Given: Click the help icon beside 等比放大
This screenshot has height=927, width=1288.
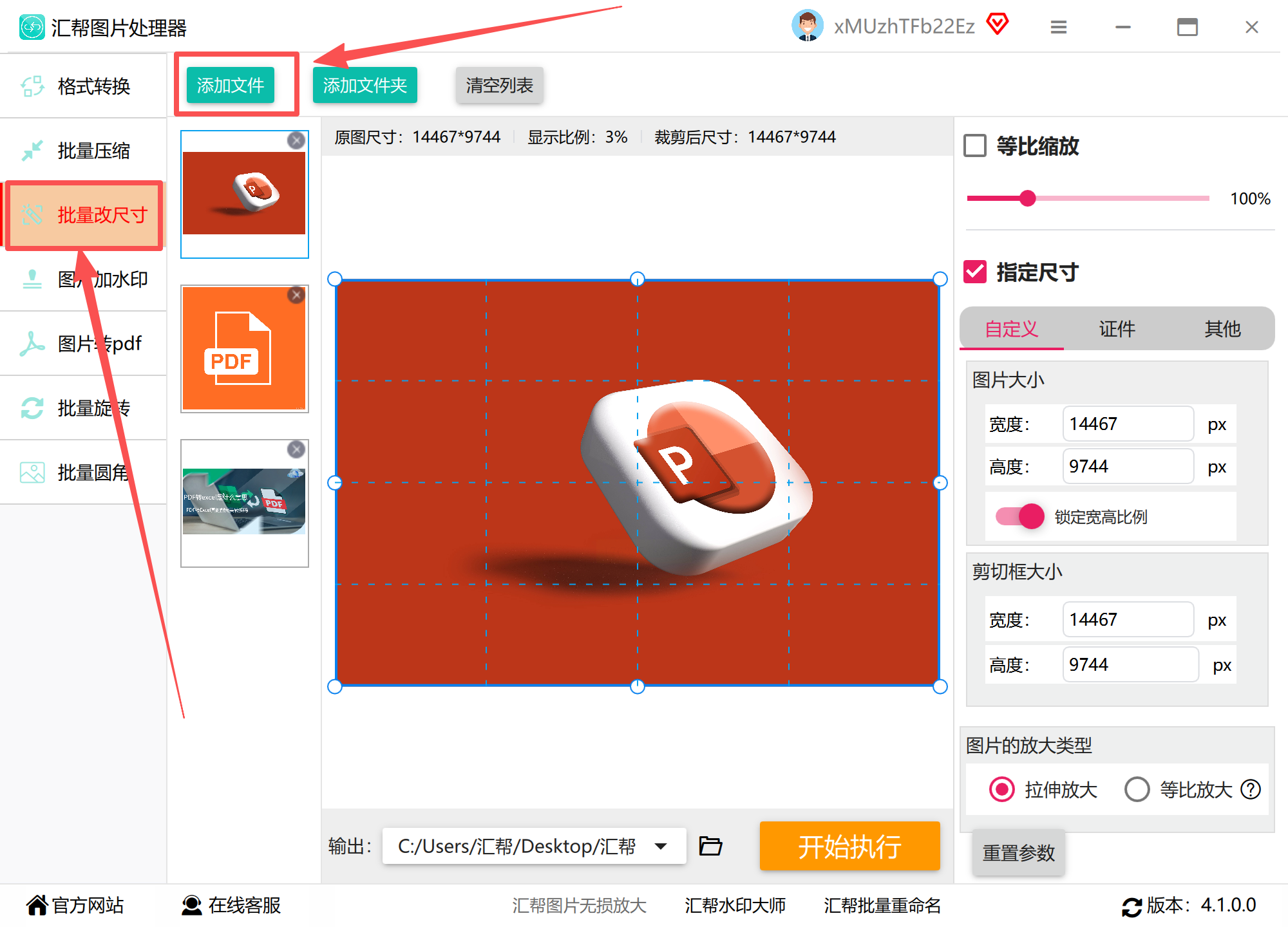Looking at the screenshot, I should tap(1251, 789).
